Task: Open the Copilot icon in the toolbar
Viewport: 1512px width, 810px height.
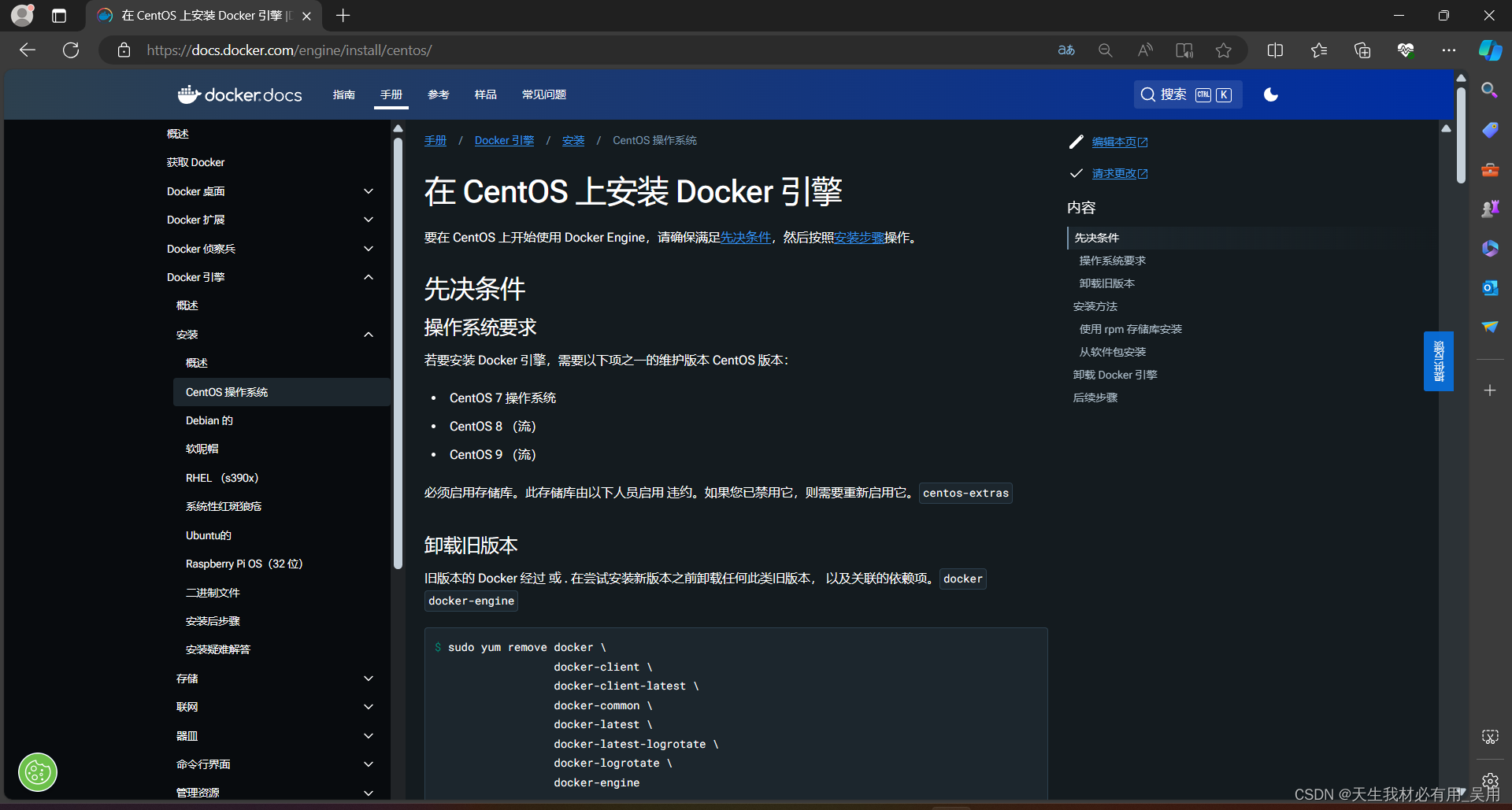Action: tap(1490, 50)
